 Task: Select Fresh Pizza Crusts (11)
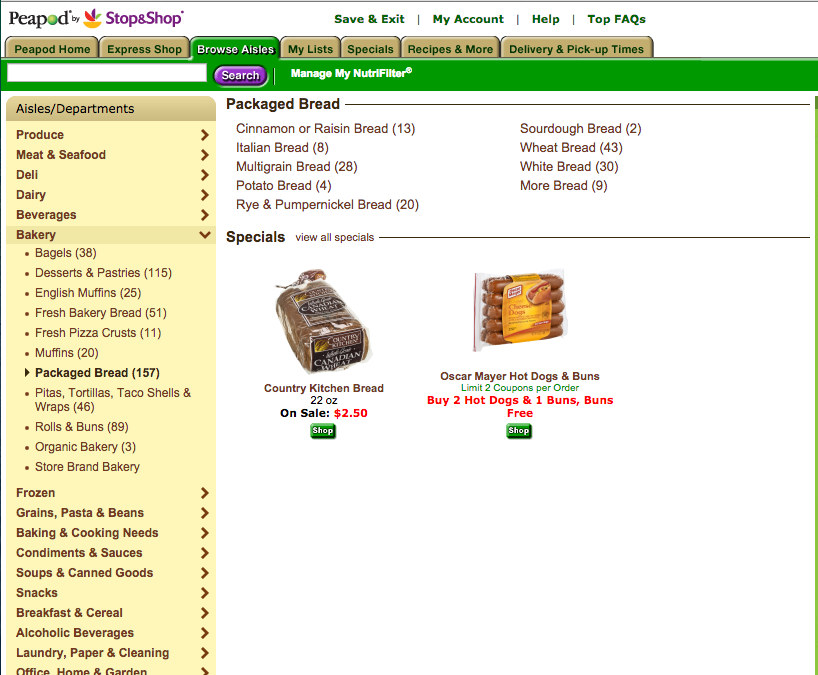(x=98, y=333)
